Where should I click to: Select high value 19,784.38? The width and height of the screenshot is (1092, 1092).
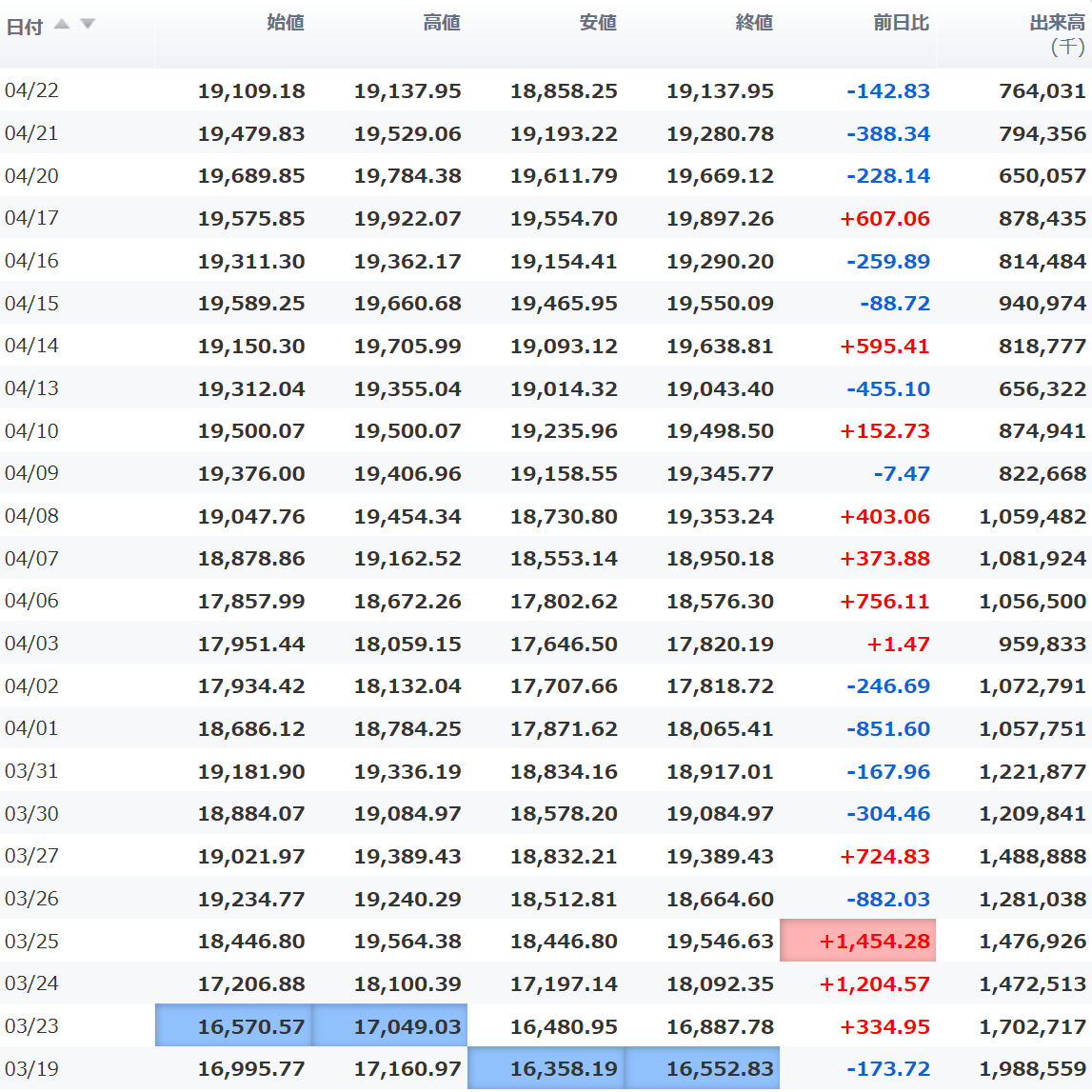tap(407, 176)
